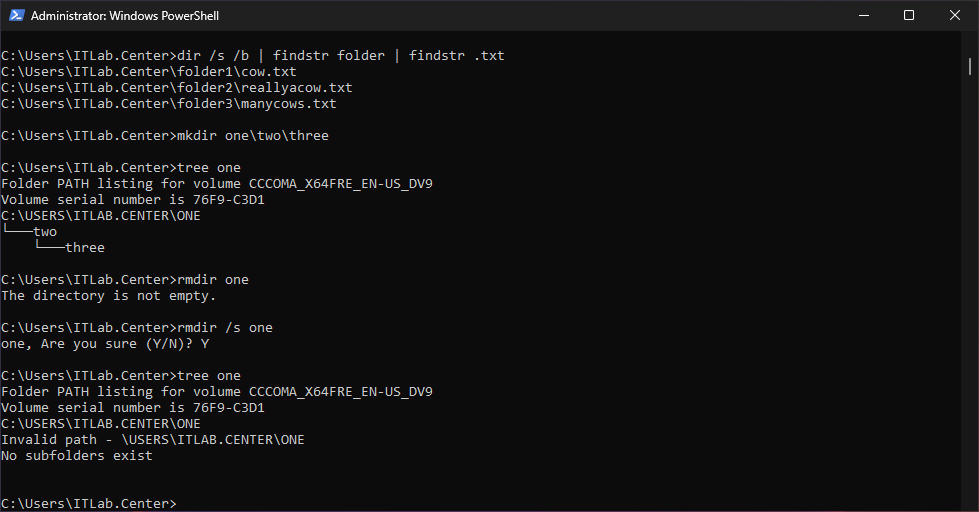The image size is (979, 512).
Task: Minimize the PowerShell window
Action: [862, 16]
